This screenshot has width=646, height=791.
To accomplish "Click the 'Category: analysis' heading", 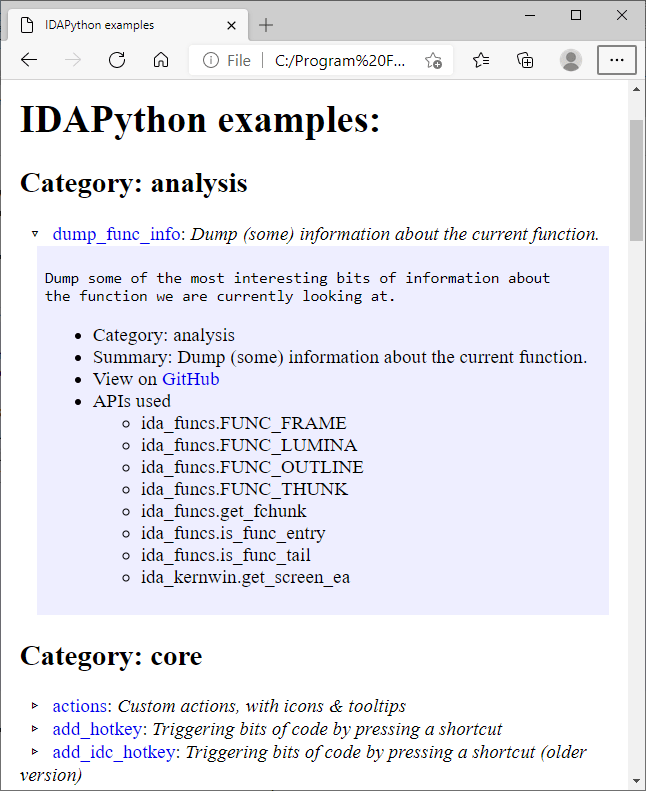I will click(134, 183).
